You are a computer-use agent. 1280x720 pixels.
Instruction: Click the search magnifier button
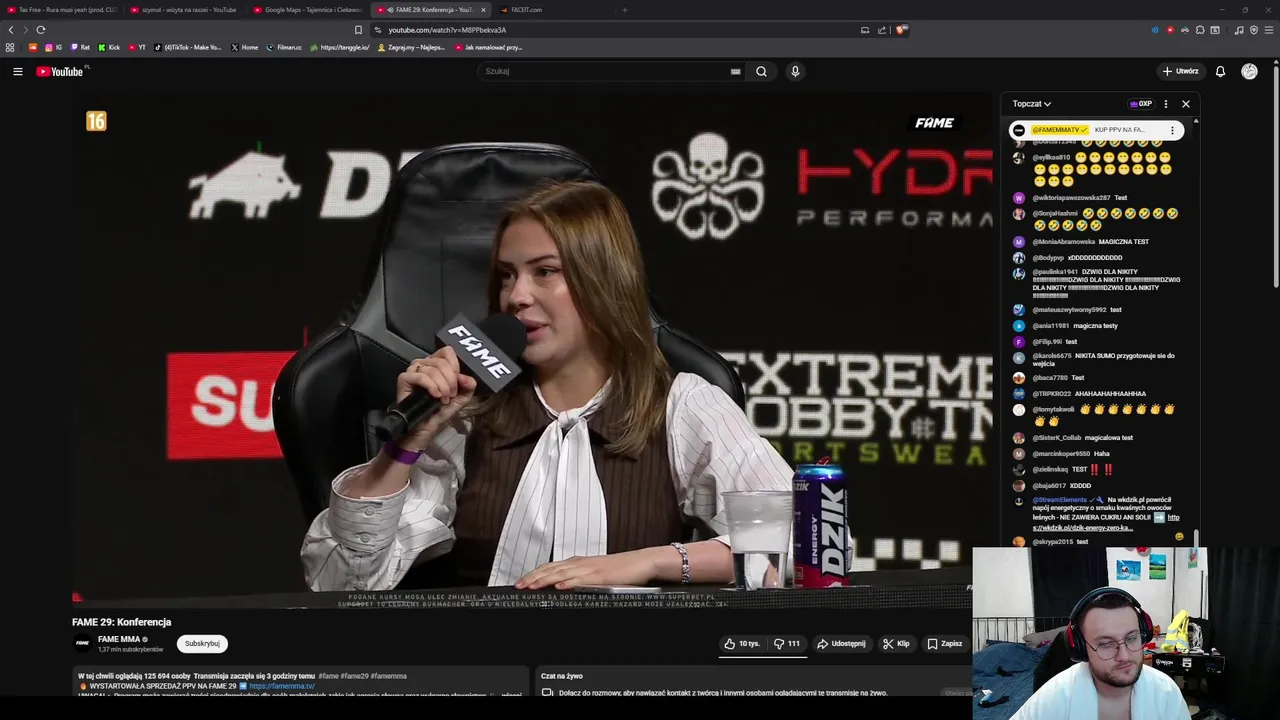[x=761, y=71]
